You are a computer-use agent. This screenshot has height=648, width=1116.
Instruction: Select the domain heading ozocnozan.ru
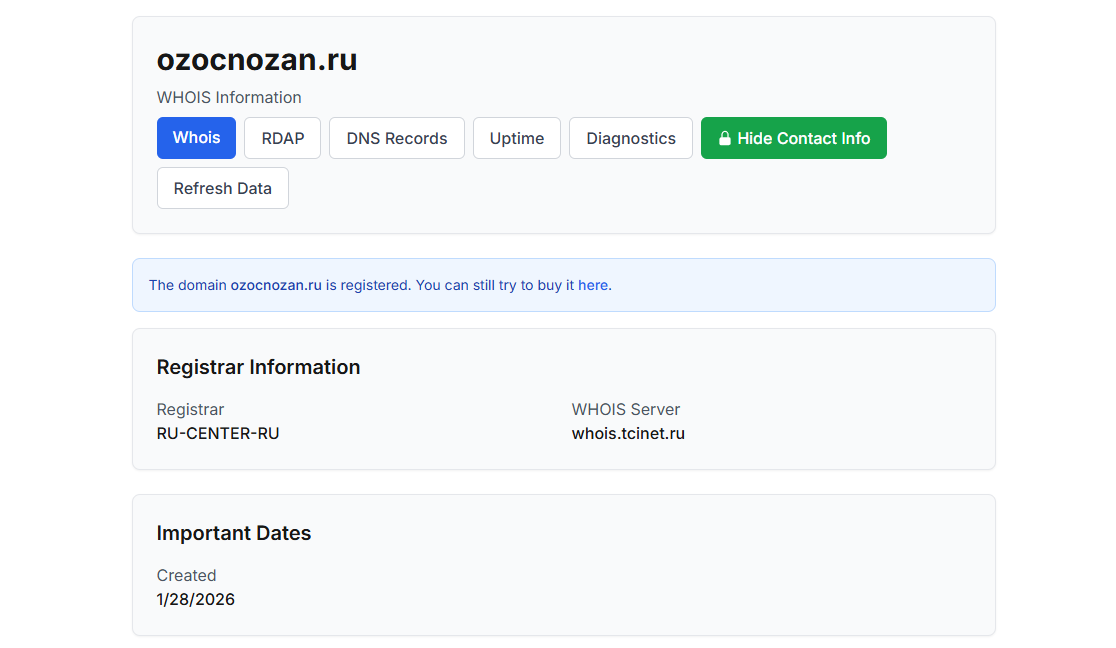click(x=256, y=60)
